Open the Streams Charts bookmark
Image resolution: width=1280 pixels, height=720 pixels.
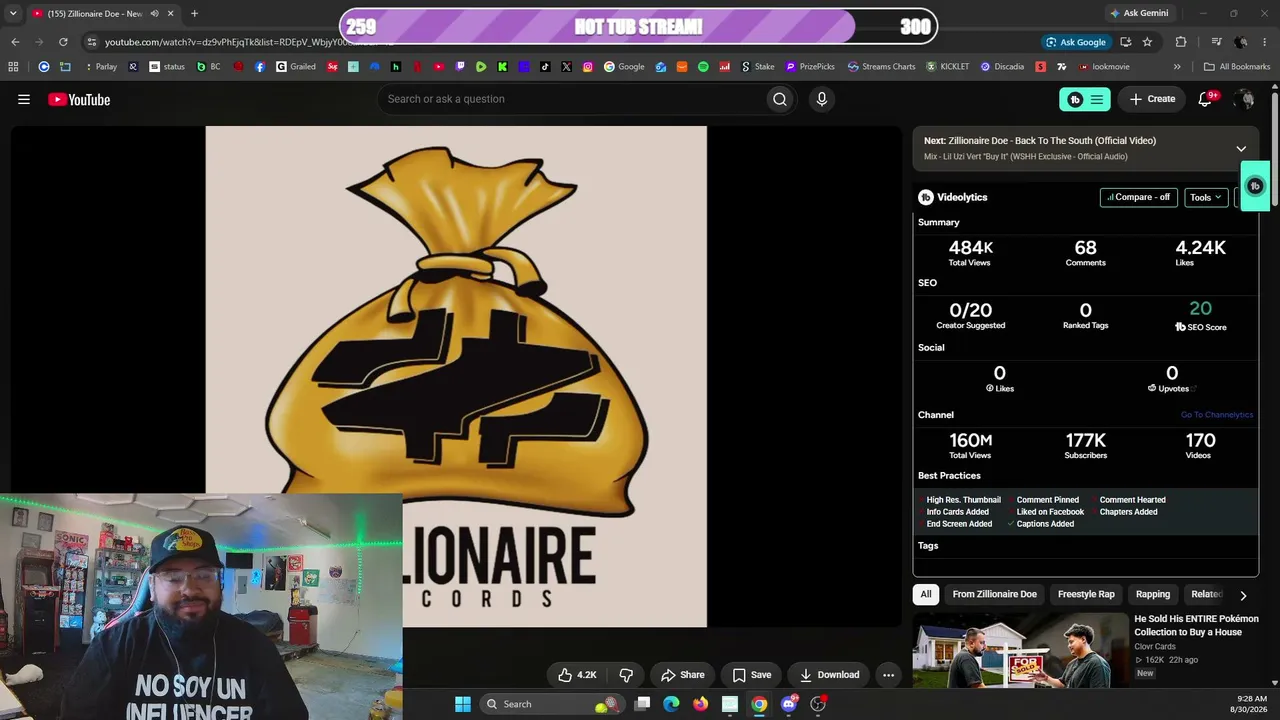[881, 67]
